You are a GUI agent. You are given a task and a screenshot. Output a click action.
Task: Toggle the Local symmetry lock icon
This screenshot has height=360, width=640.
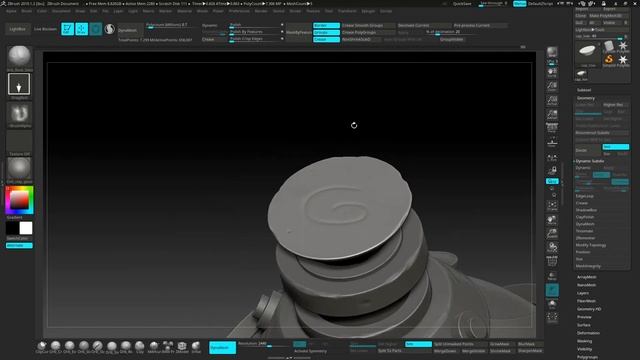tap(552, 170)
